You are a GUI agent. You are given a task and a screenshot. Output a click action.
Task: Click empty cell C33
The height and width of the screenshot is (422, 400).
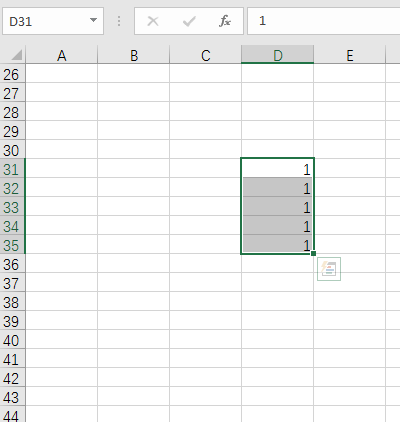[x=205, y=206]
